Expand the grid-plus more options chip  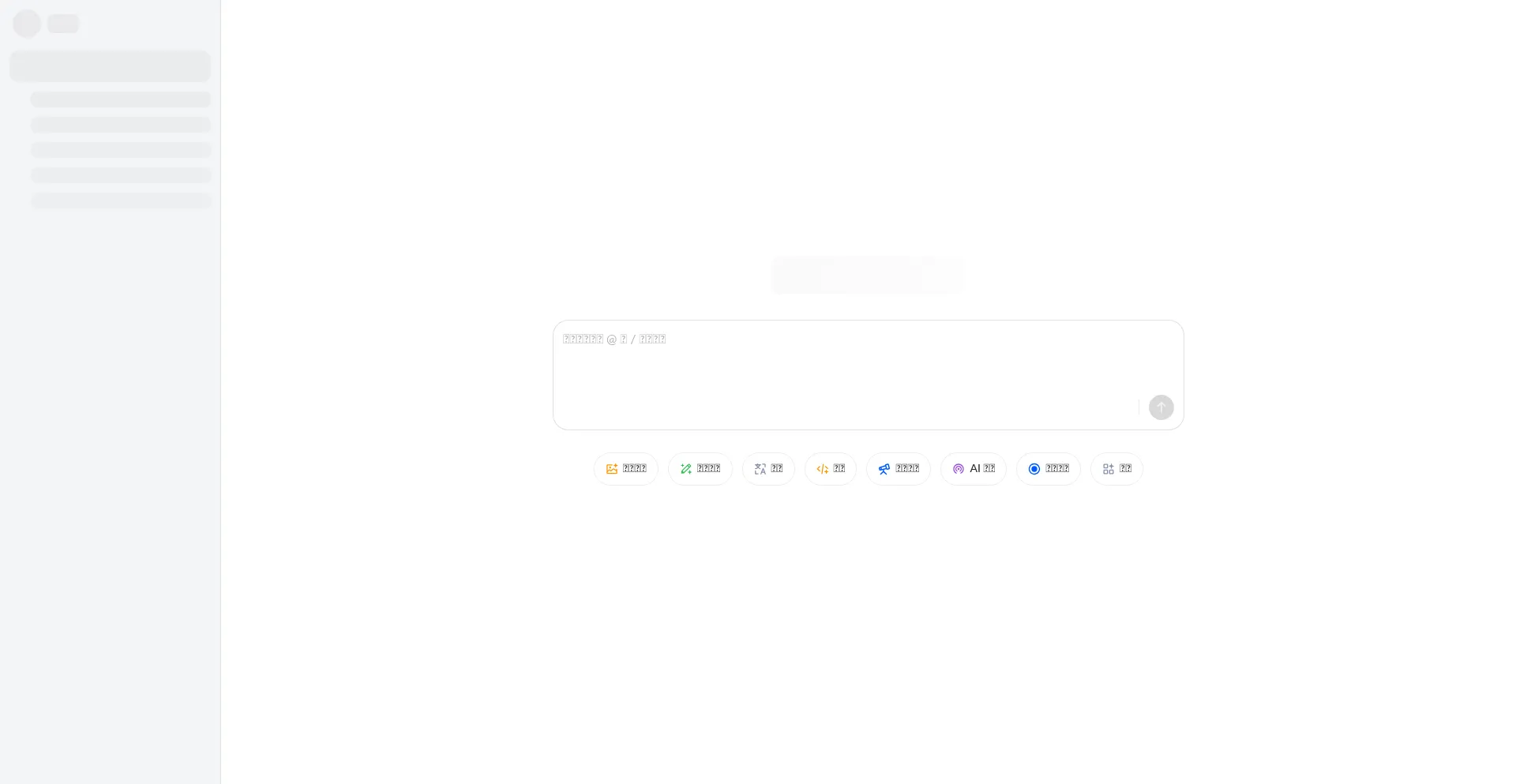point(1116,469)
